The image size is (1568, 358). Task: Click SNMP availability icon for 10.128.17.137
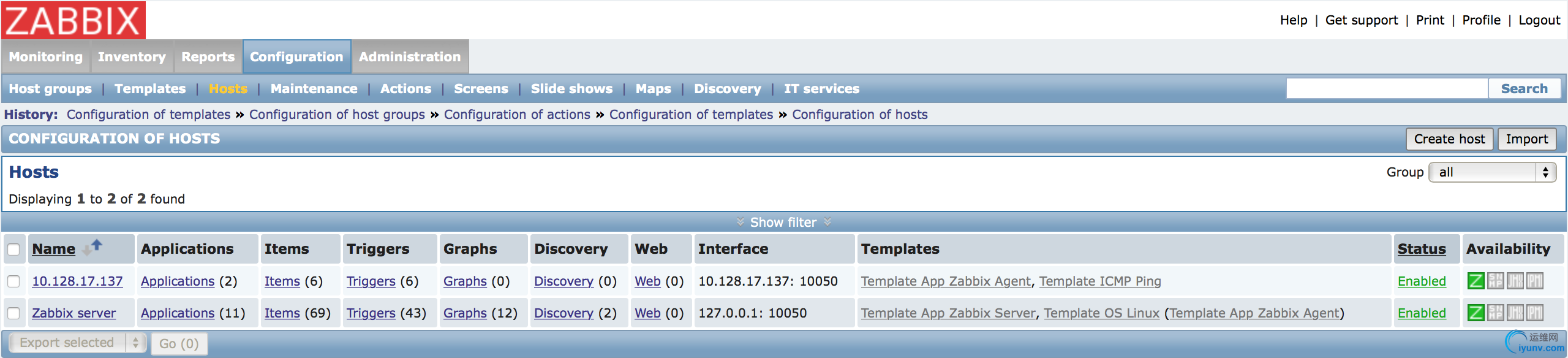click(1495, 281)
